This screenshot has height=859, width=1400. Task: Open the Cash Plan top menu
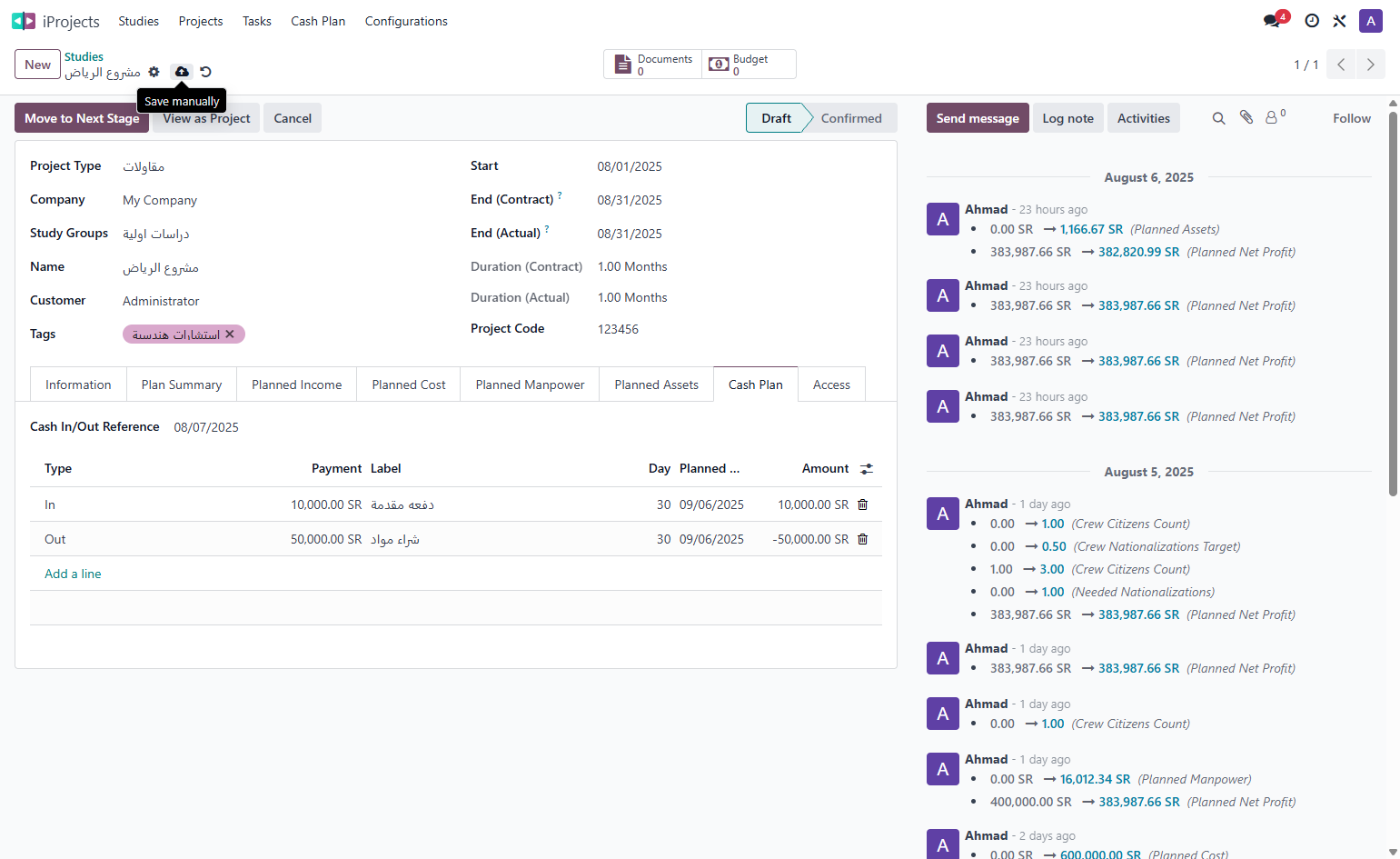coord(318,21)
